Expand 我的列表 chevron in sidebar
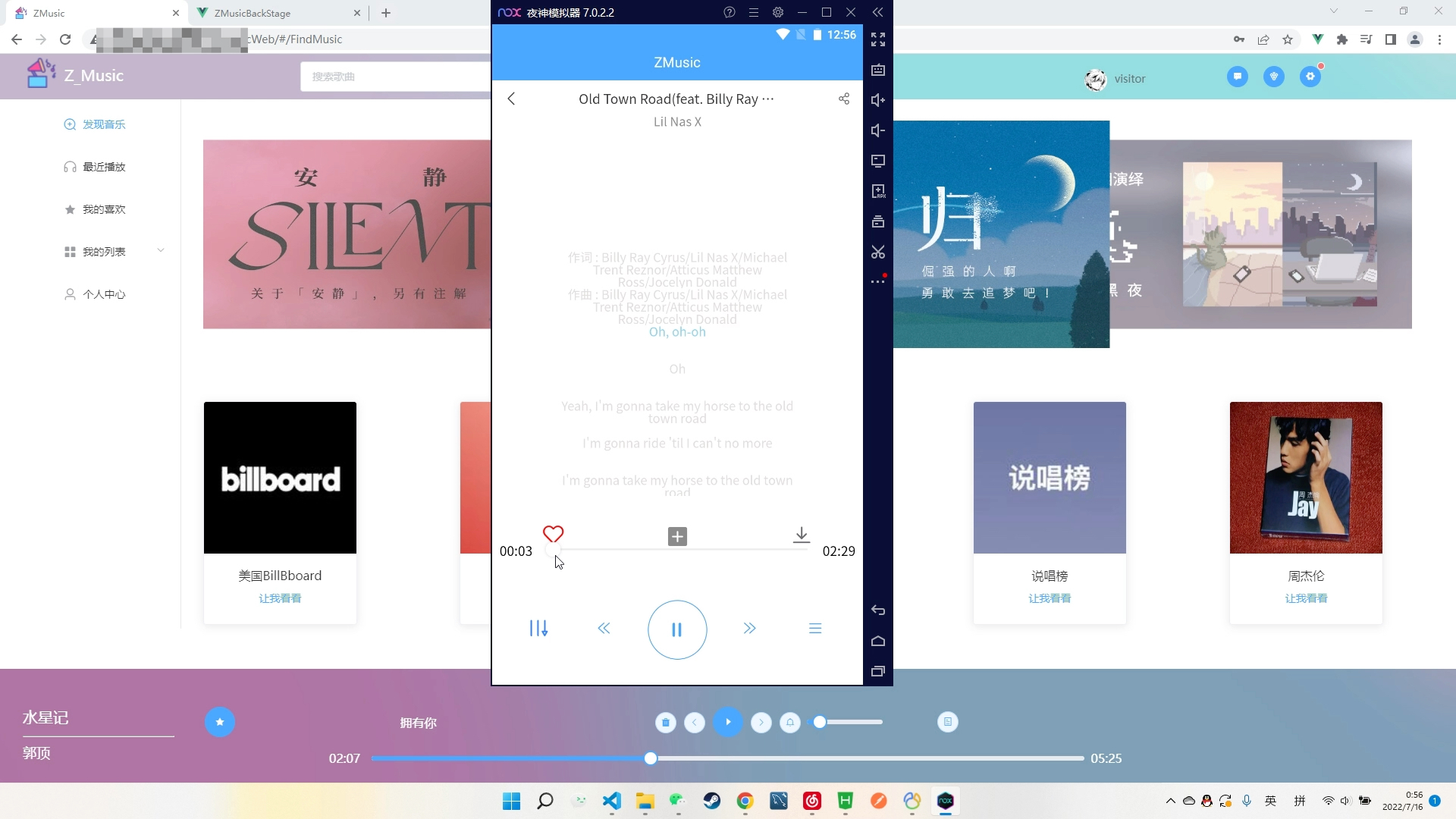The height and width of the screenshot is (819, 1456). point(161,250)
